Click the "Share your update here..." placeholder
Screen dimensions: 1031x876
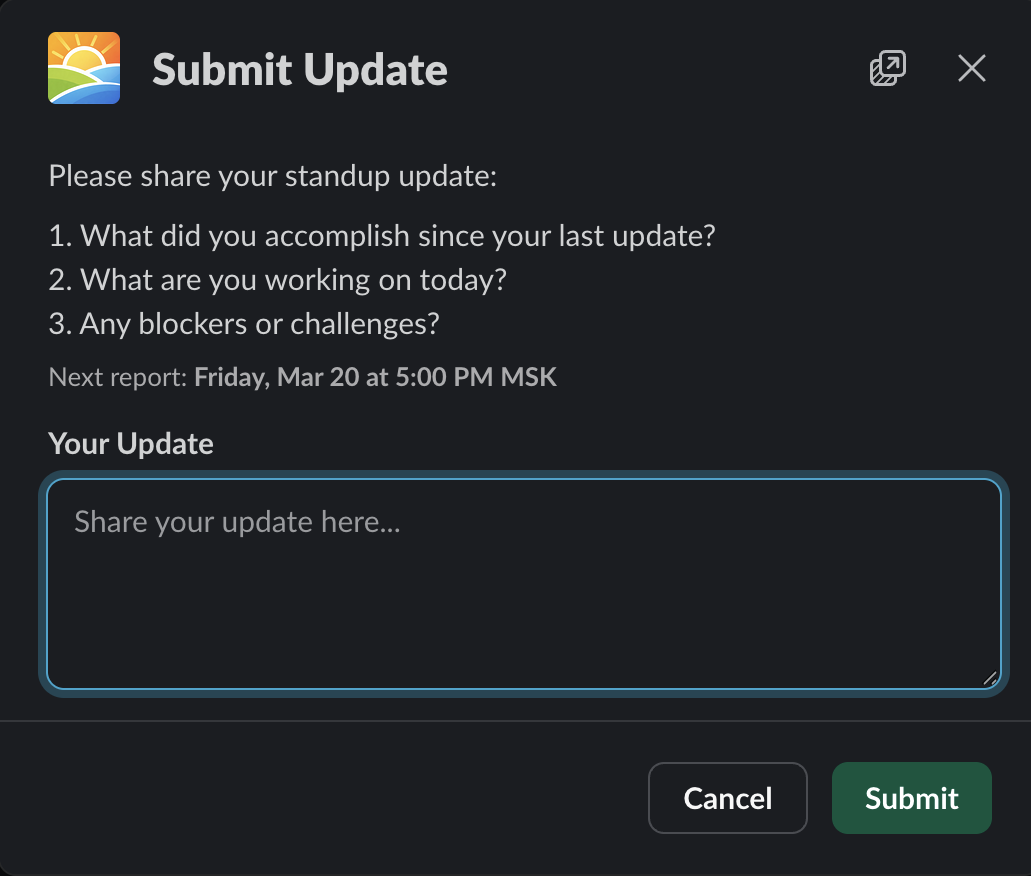(x=237, y=522)
